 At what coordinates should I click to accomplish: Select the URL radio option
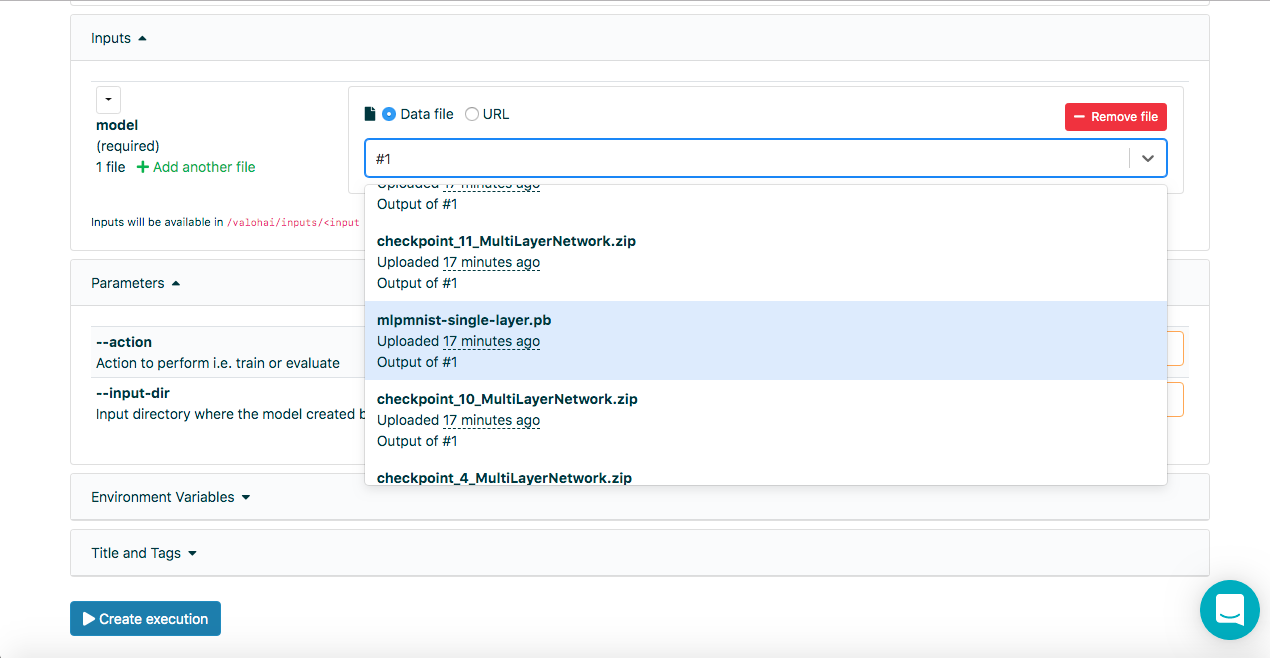(472, 114)
